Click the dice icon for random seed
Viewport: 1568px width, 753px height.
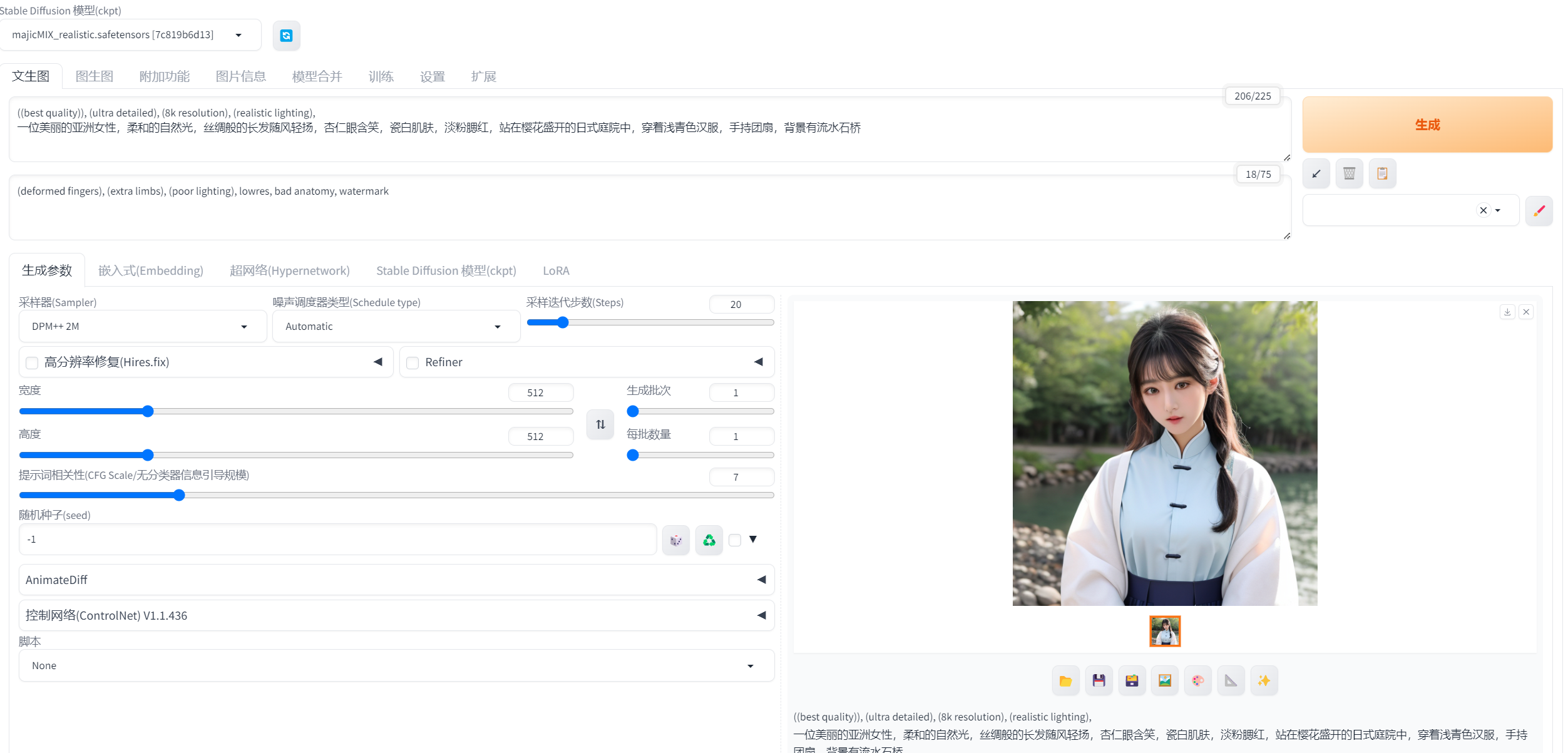(x=675, y=540)
